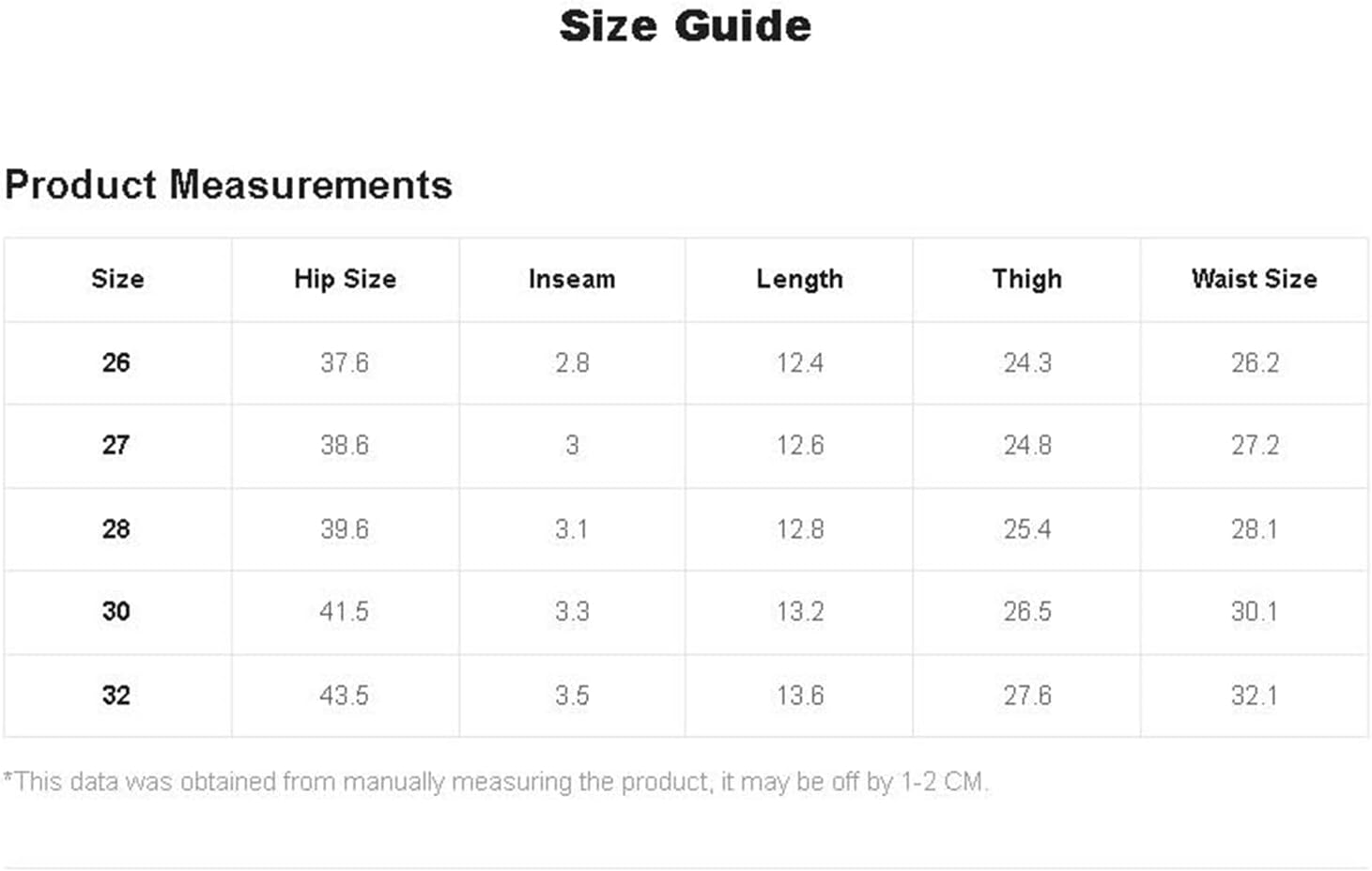Click the Thigh column header
The width and height of the screenshot is (1372, 871).
click(1027, 279)
